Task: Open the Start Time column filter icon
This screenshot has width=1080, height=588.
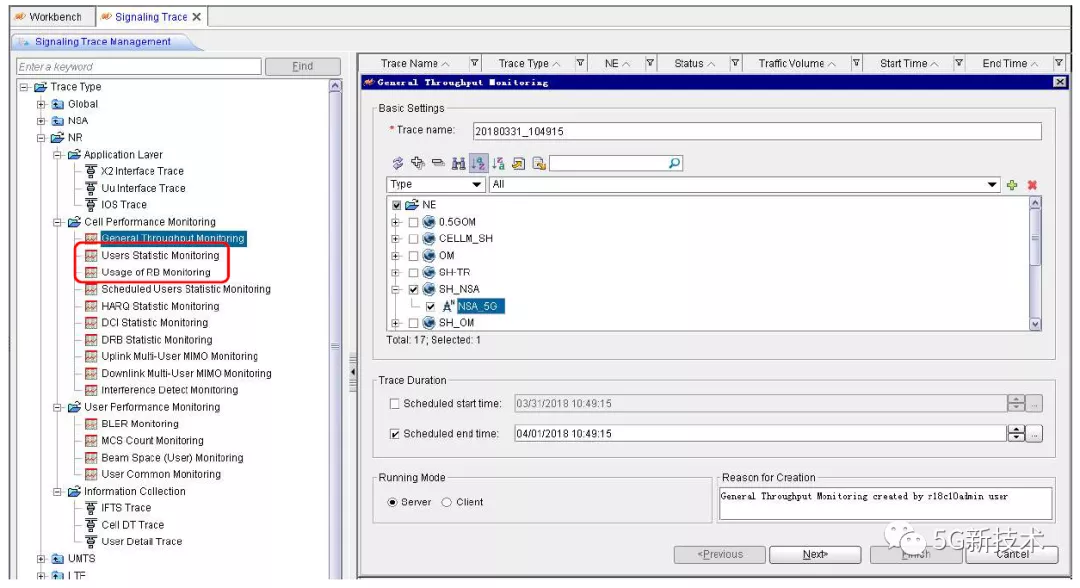Action: click(x=958, y=63)
